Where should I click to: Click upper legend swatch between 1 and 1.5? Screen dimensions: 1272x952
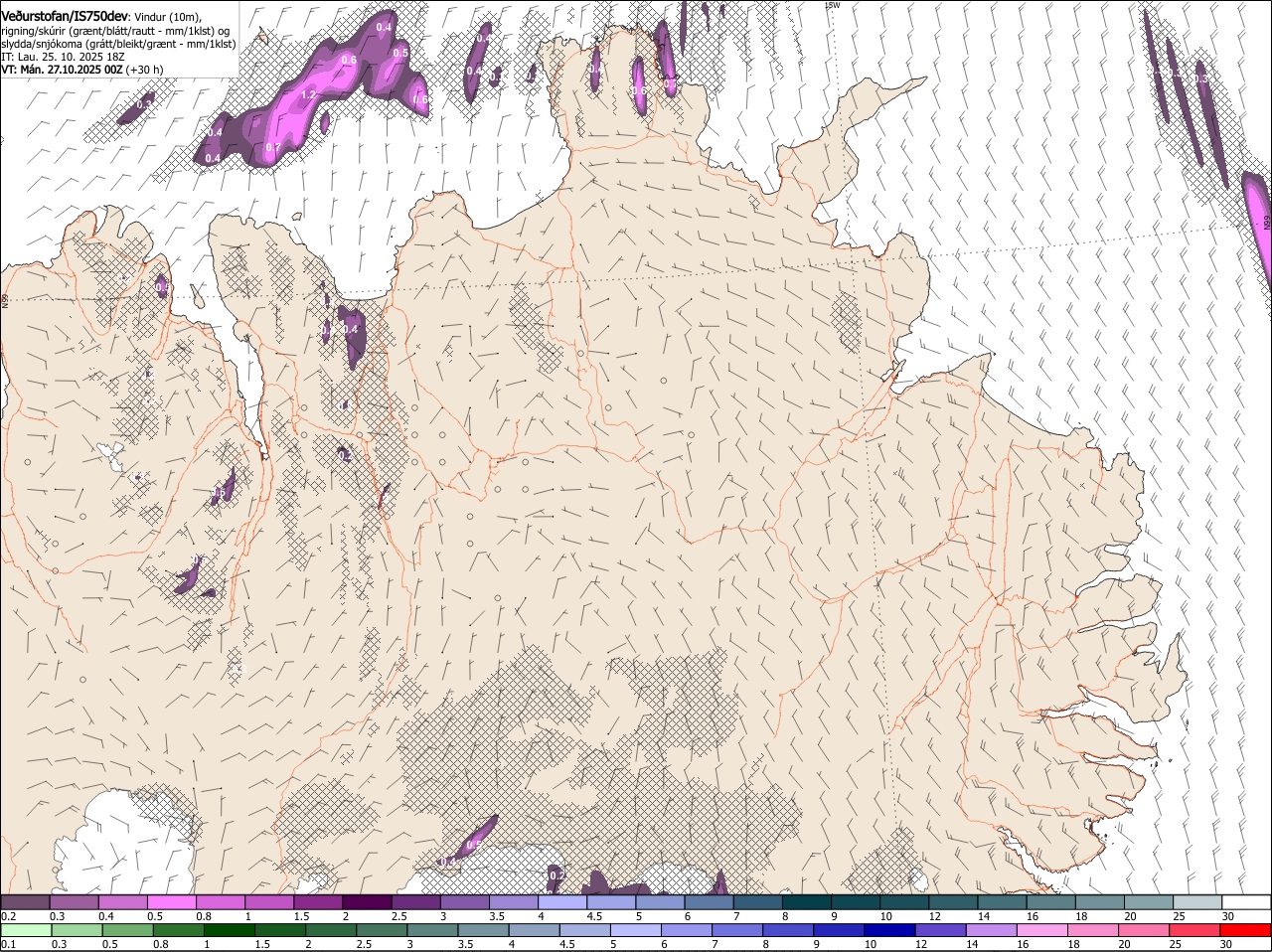coord(268,901)
